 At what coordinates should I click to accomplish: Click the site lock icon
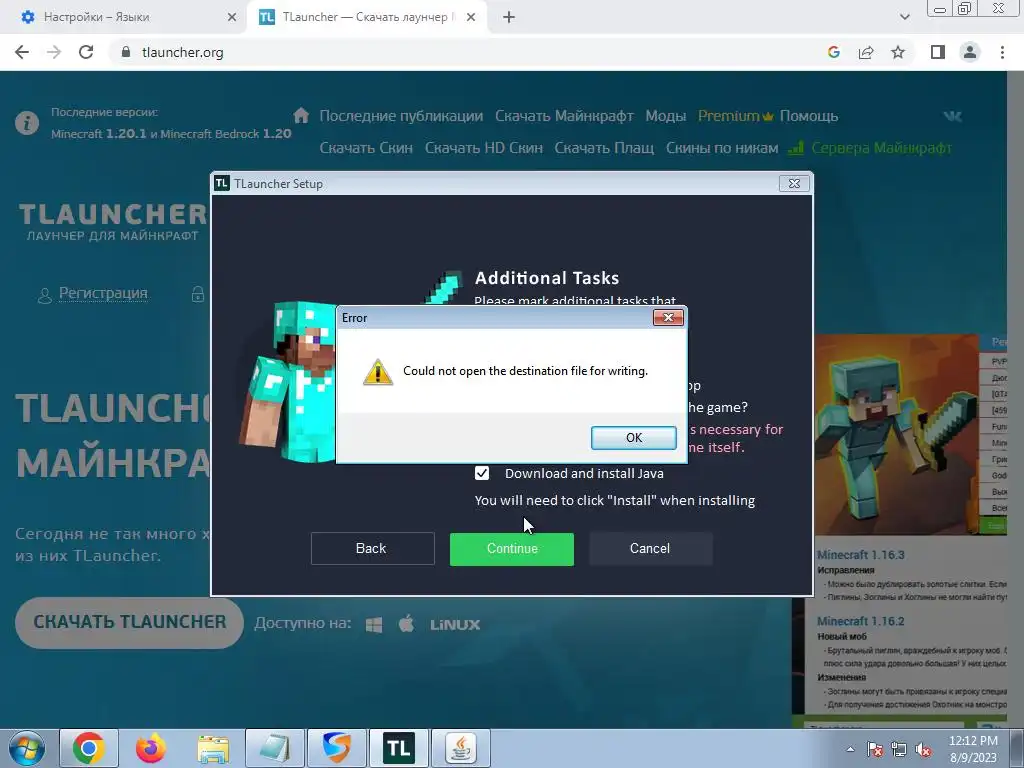tap(126, 52)
